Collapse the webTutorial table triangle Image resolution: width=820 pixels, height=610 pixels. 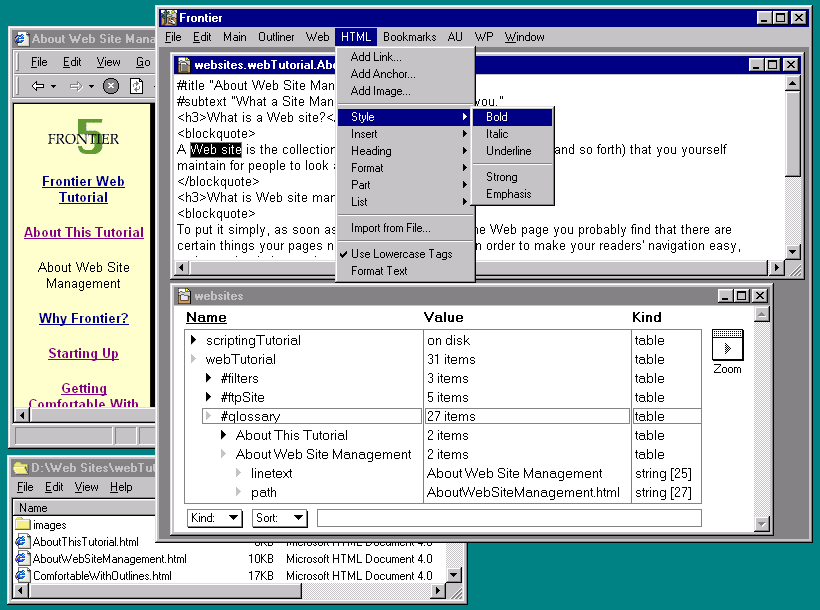click(194, 360)
